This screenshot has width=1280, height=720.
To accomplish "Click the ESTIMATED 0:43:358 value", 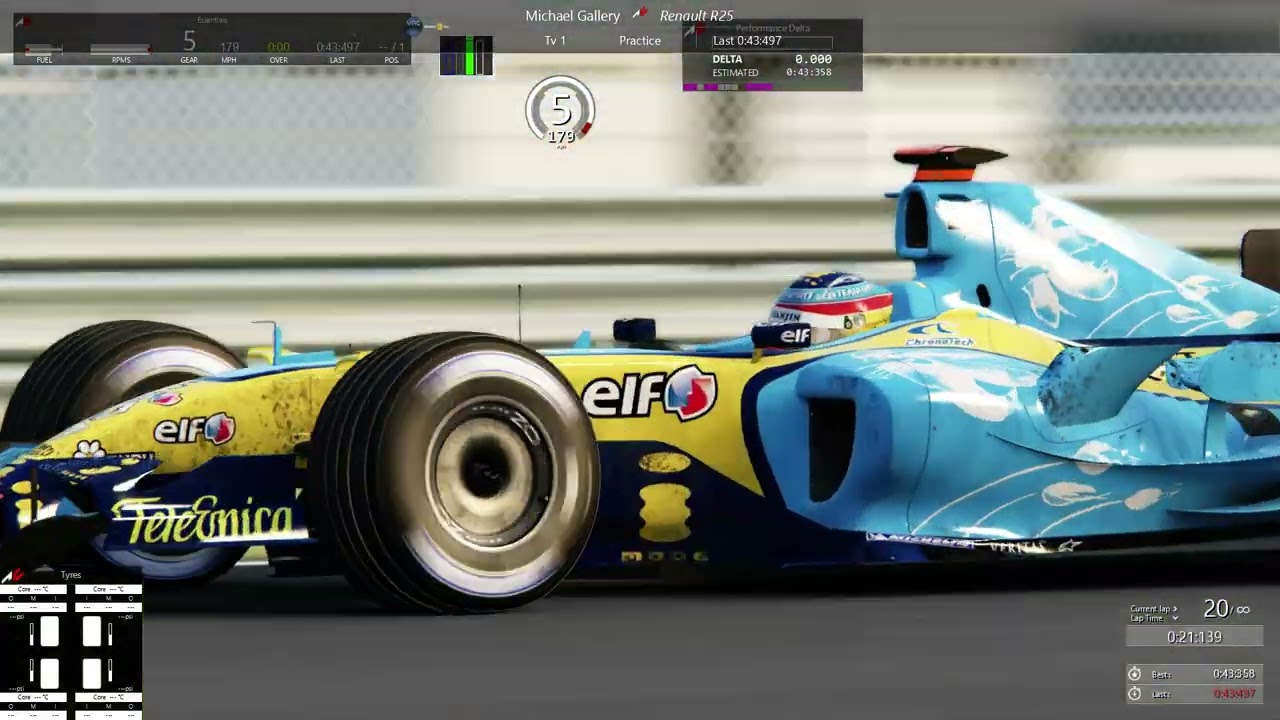I will (809, 72).
